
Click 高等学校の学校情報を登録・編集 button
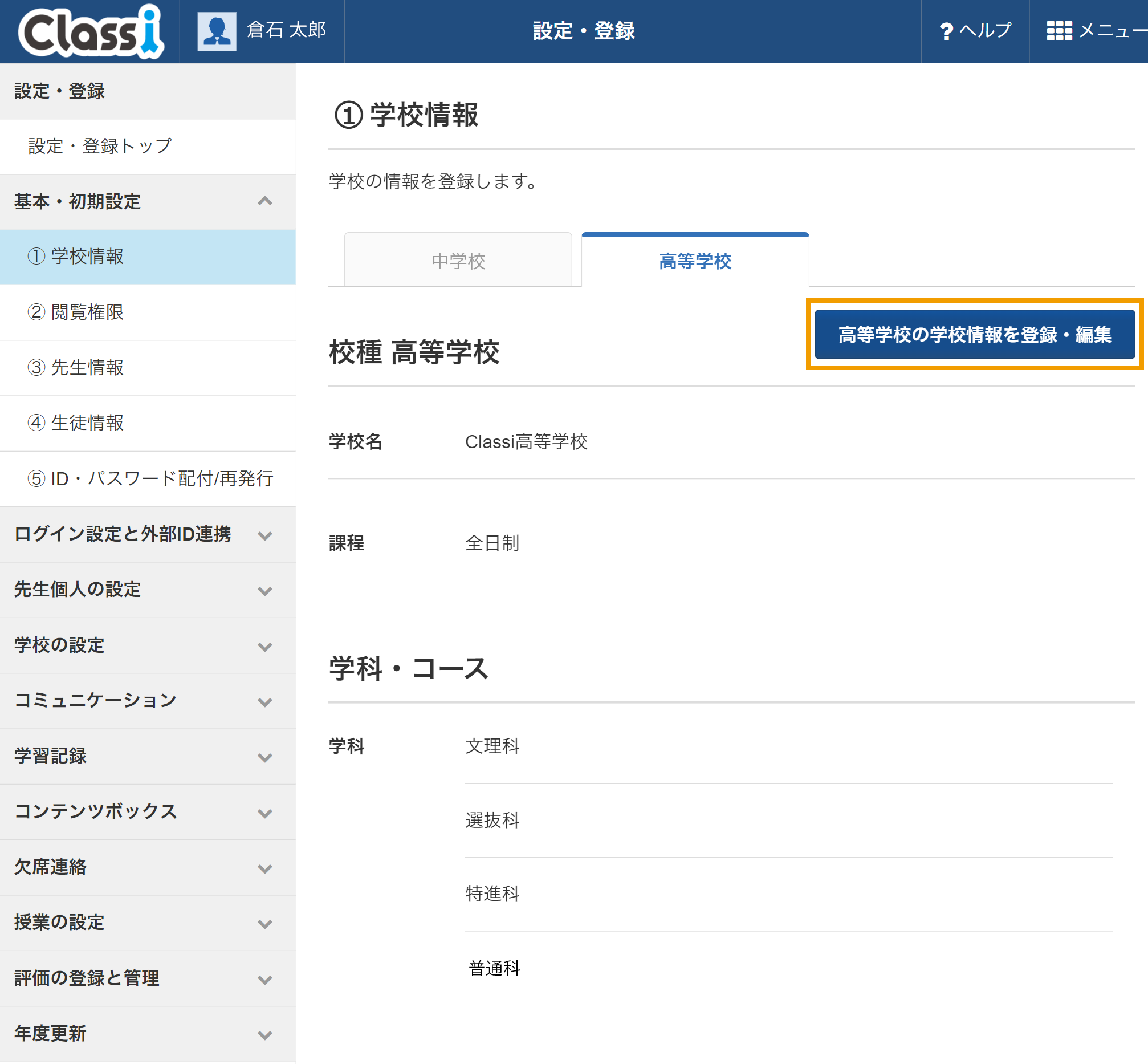[974, 335]
